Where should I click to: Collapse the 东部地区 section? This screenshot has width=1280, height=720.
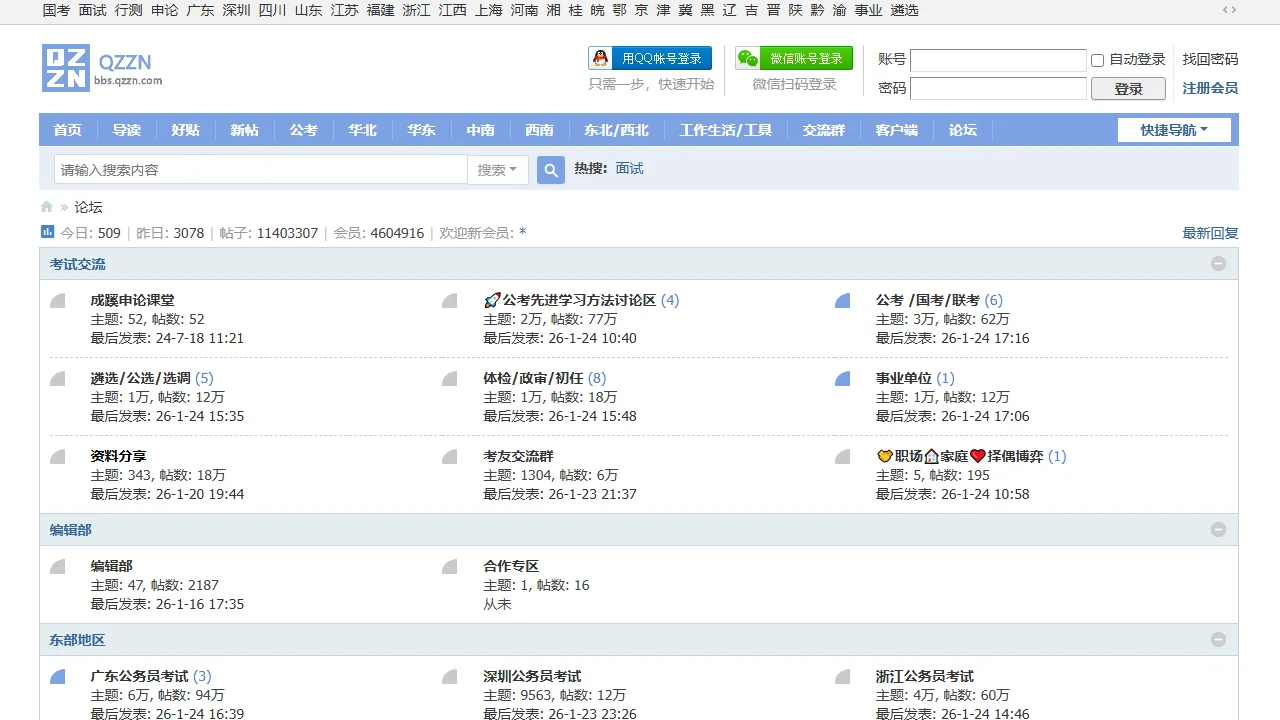pyautogui.click(x=1218, y=640)
